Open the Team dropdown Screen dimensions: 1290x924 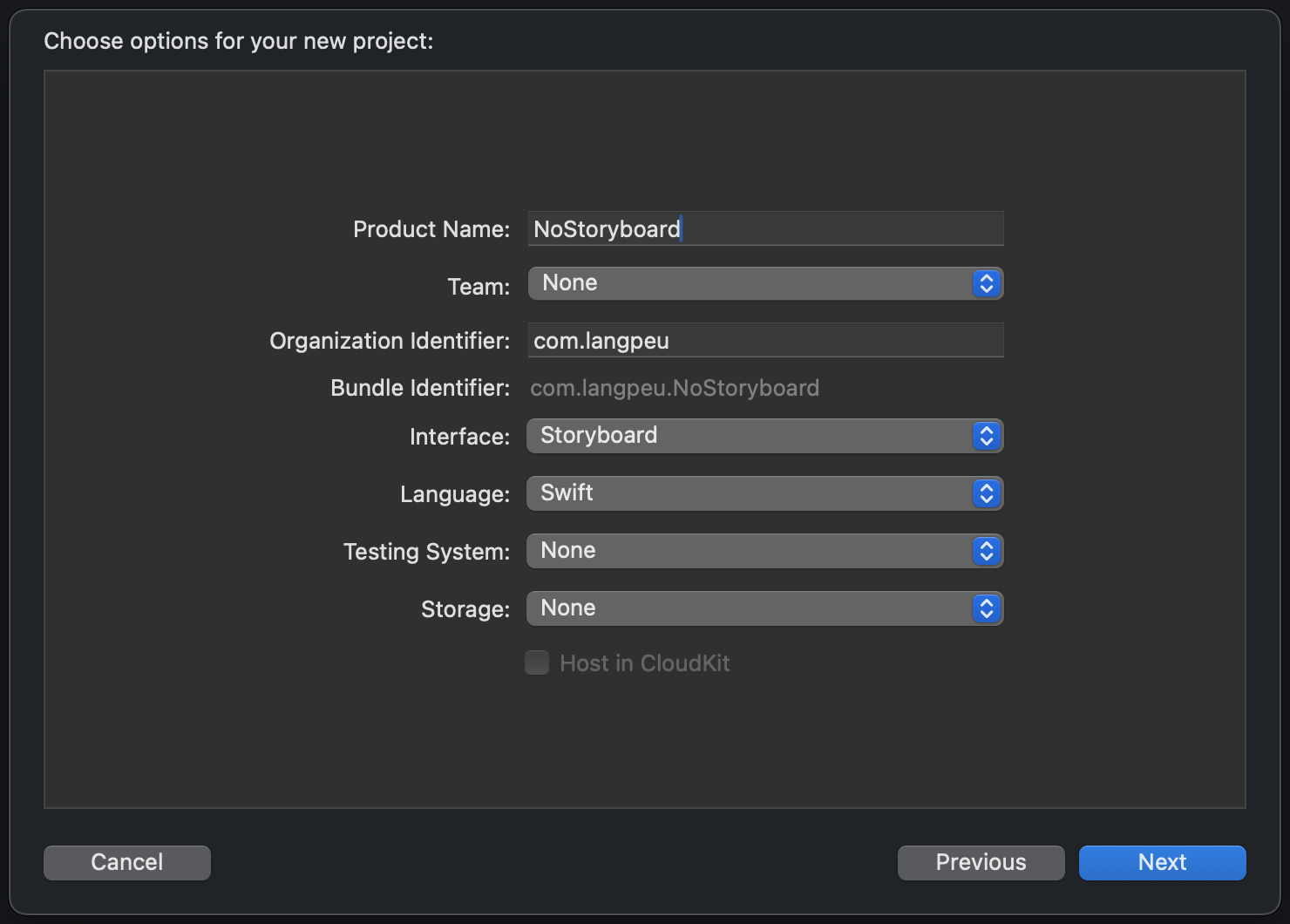tap(765, 283)
